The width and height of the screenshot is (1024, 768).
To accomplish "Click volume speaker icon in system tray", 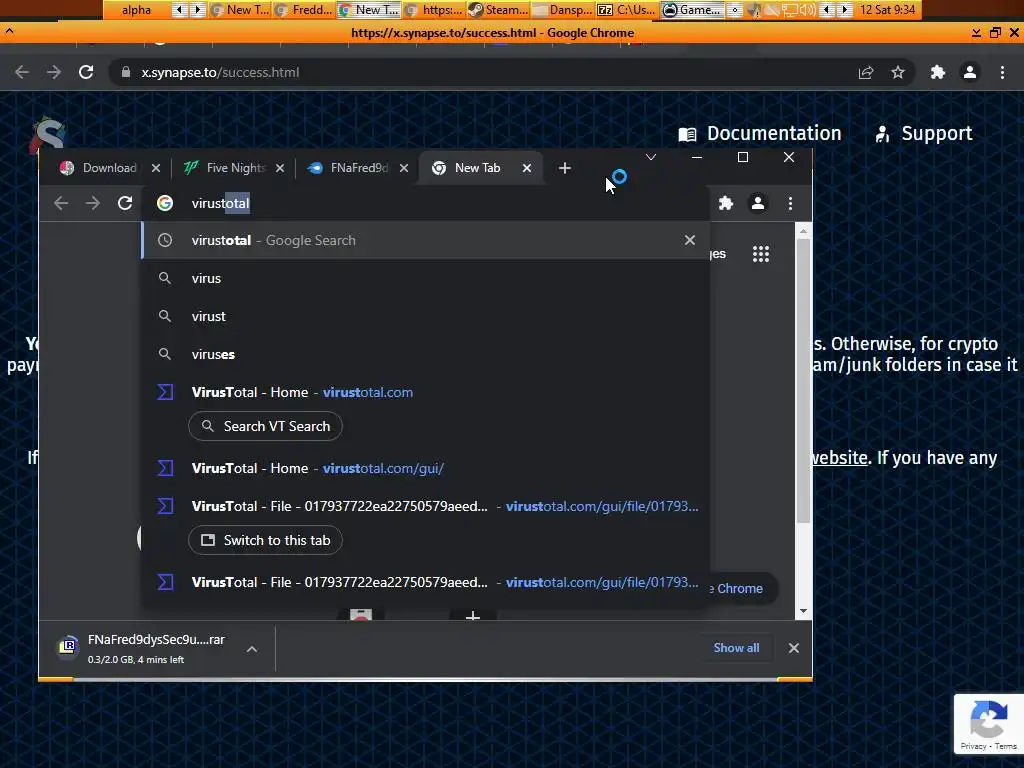I will tap(808, 10).
